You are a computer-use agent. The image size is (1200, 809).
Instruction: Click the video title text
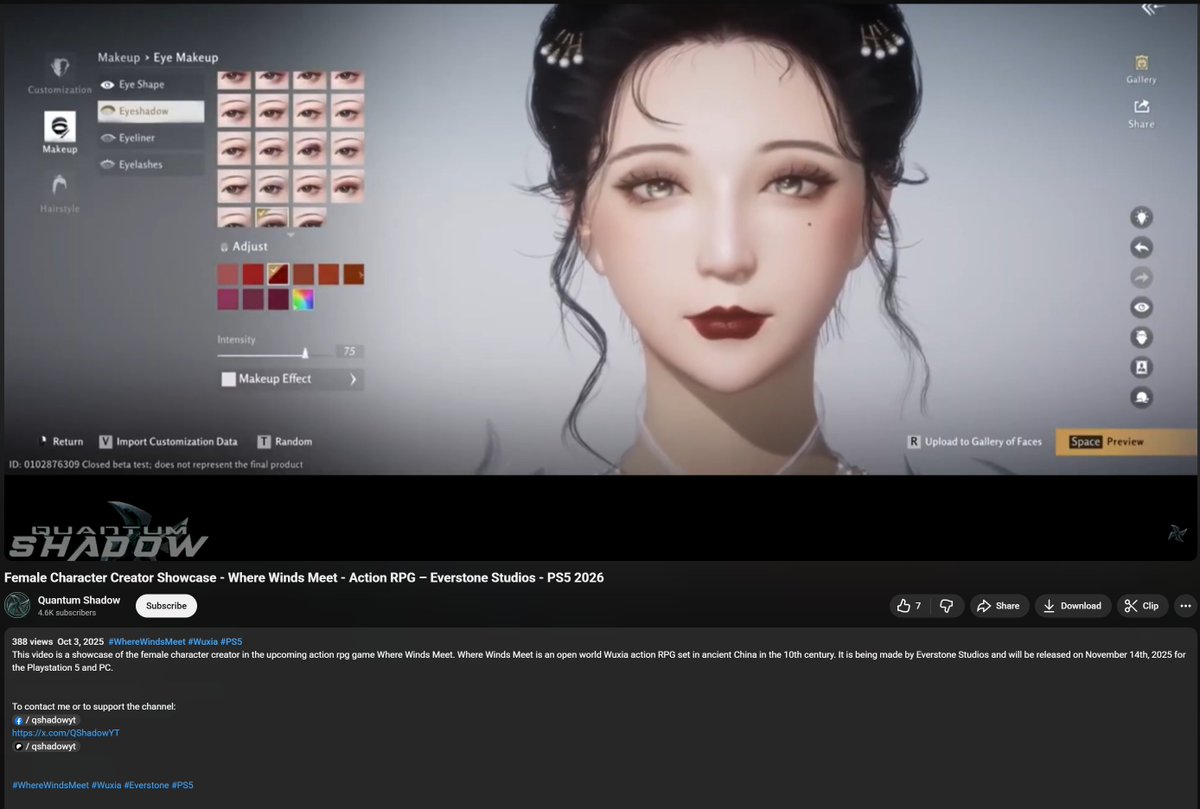304,578
